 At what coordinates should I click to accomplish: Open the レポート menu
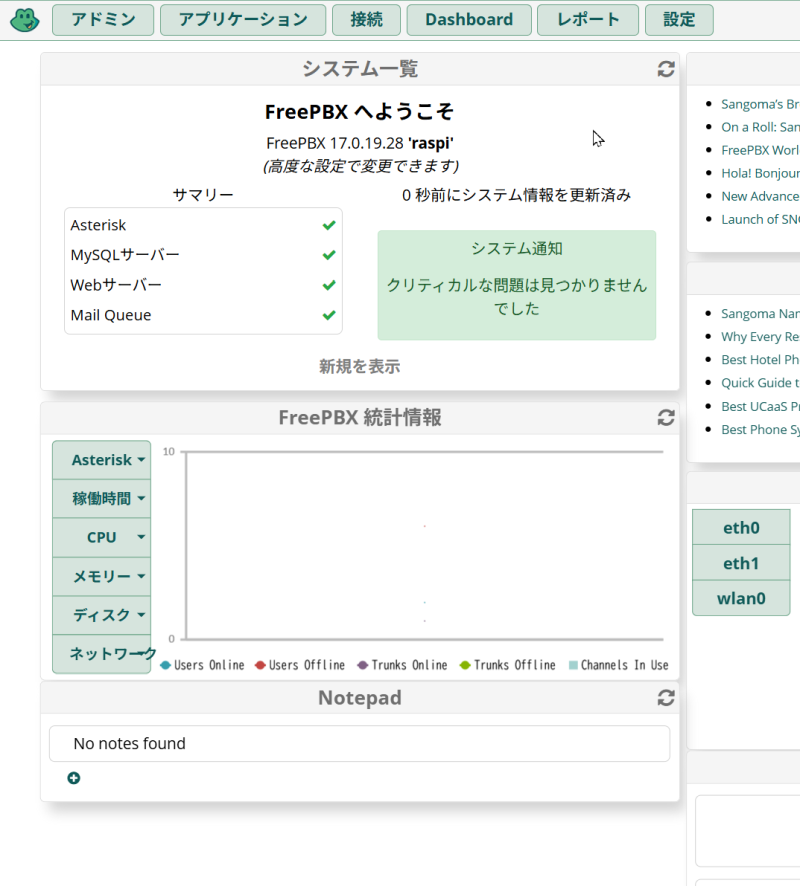coord(588,20)
